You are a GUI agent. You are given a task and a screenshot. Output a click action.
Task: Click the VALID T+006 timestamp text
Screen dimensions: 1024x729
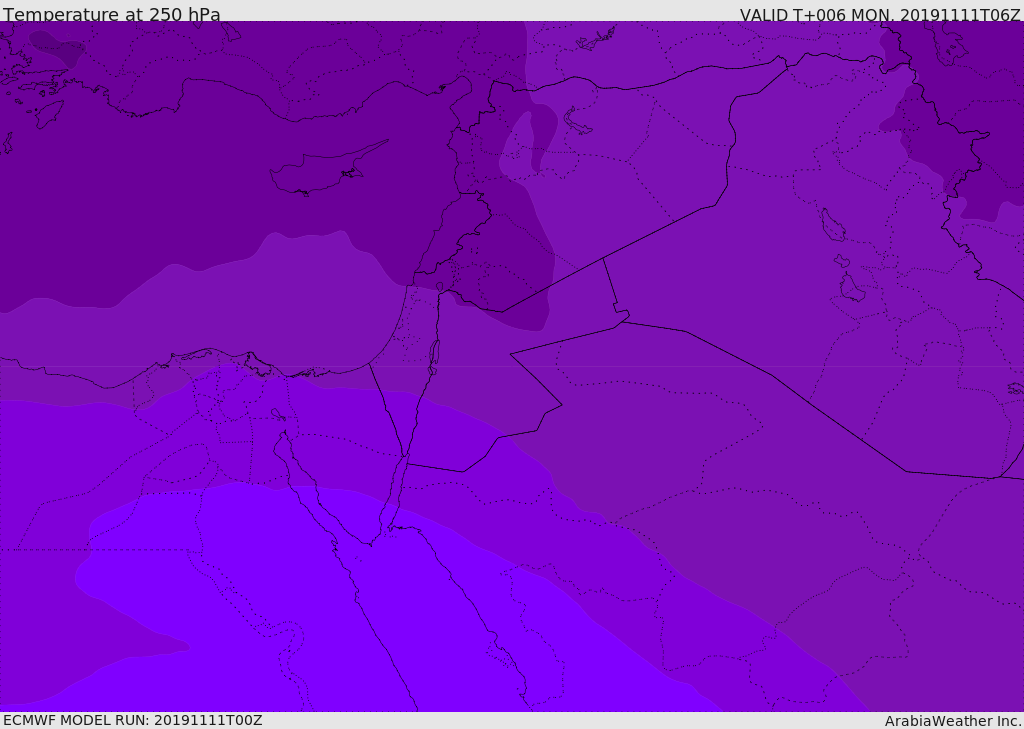point(879,14)
